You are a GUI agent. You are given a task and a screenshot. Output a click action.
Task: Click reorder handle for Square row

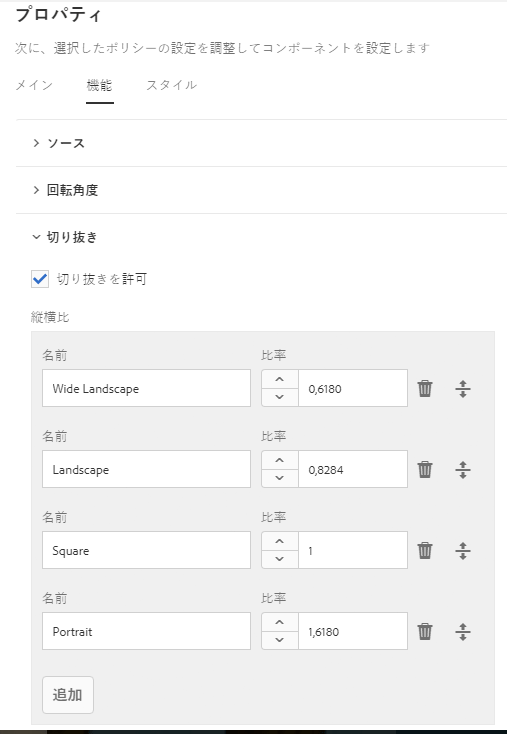[463, 550]
